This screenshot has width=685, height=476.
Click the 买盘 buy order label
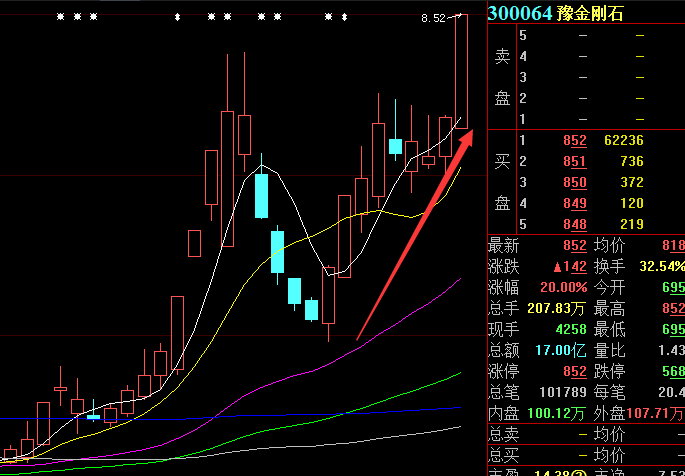tap(502, 182)
